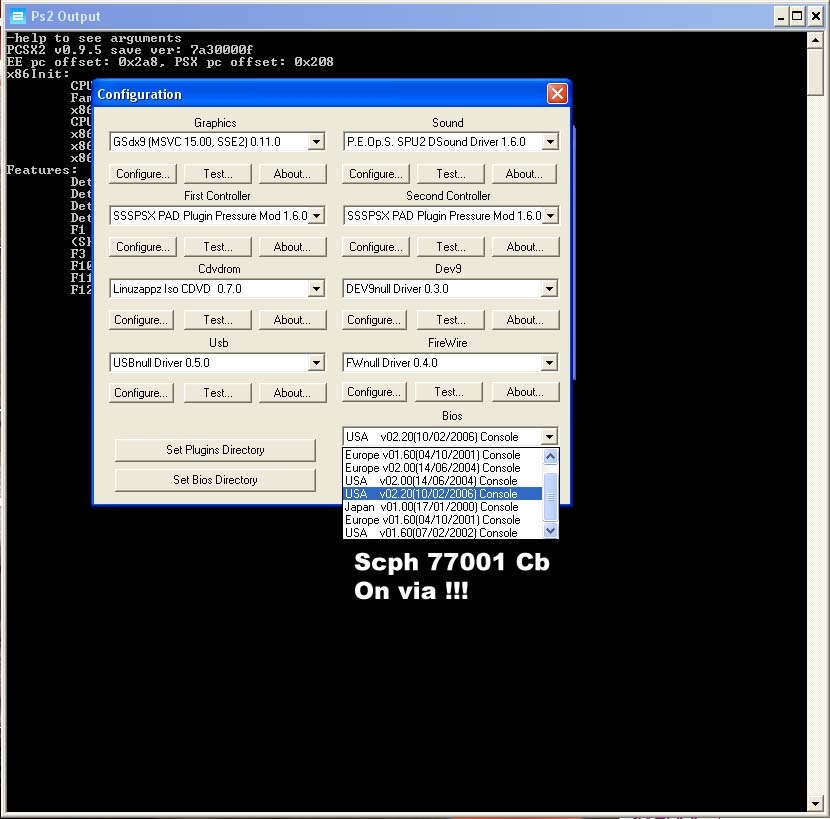Configure the FireWire plugin
This screenshot has width=830, height=819.
(374, 392)
